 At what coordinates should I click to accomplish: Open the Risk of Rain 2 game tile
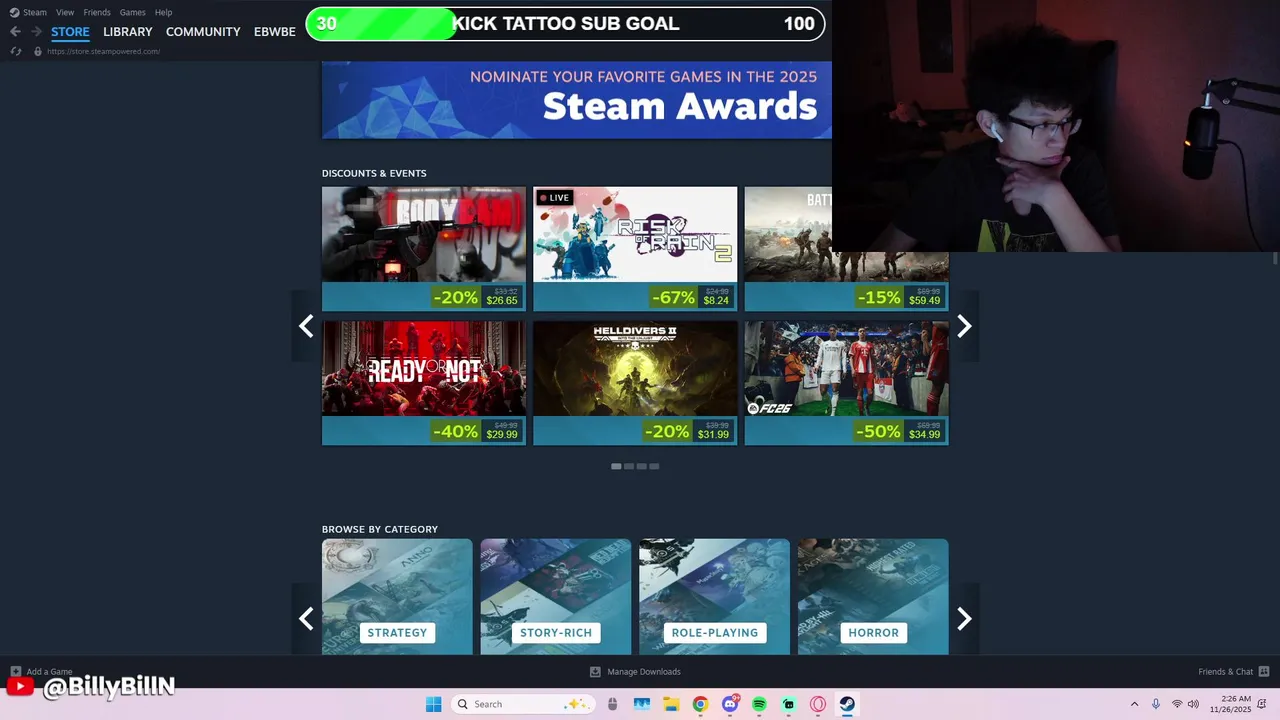635,249
